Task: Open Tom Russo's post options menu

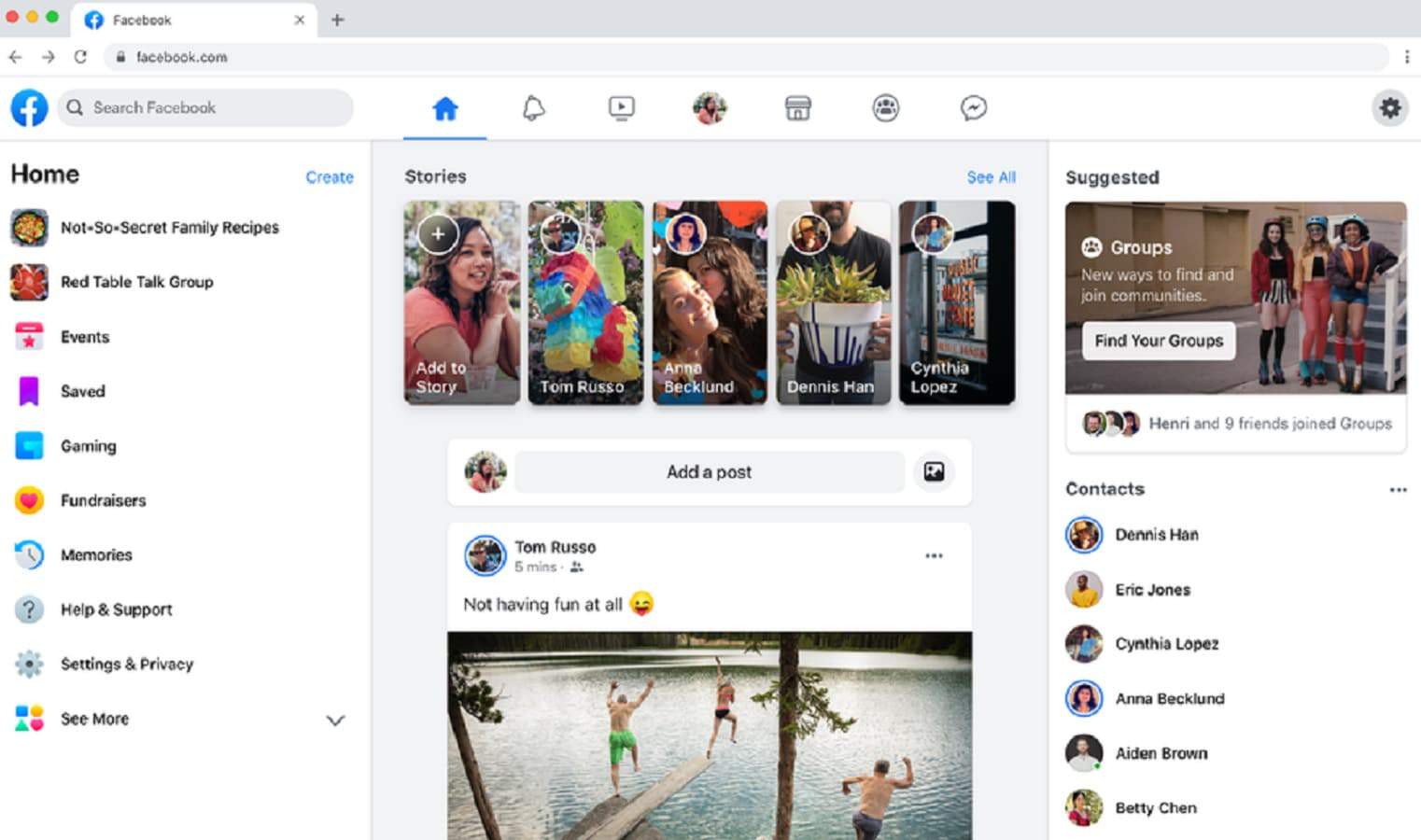Action: [x=934, y=556]
